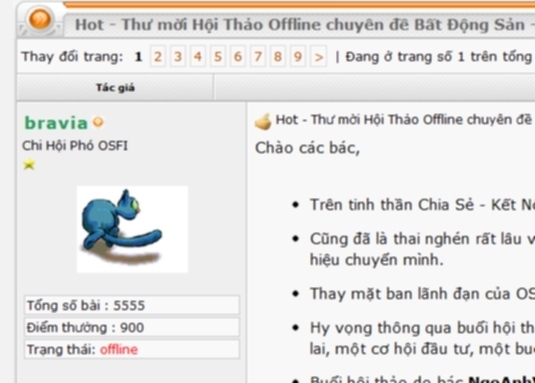This screenshot has height=383, width=535.
Task: Click the greeting Chào các bác
Action: [x=307, y=148]
